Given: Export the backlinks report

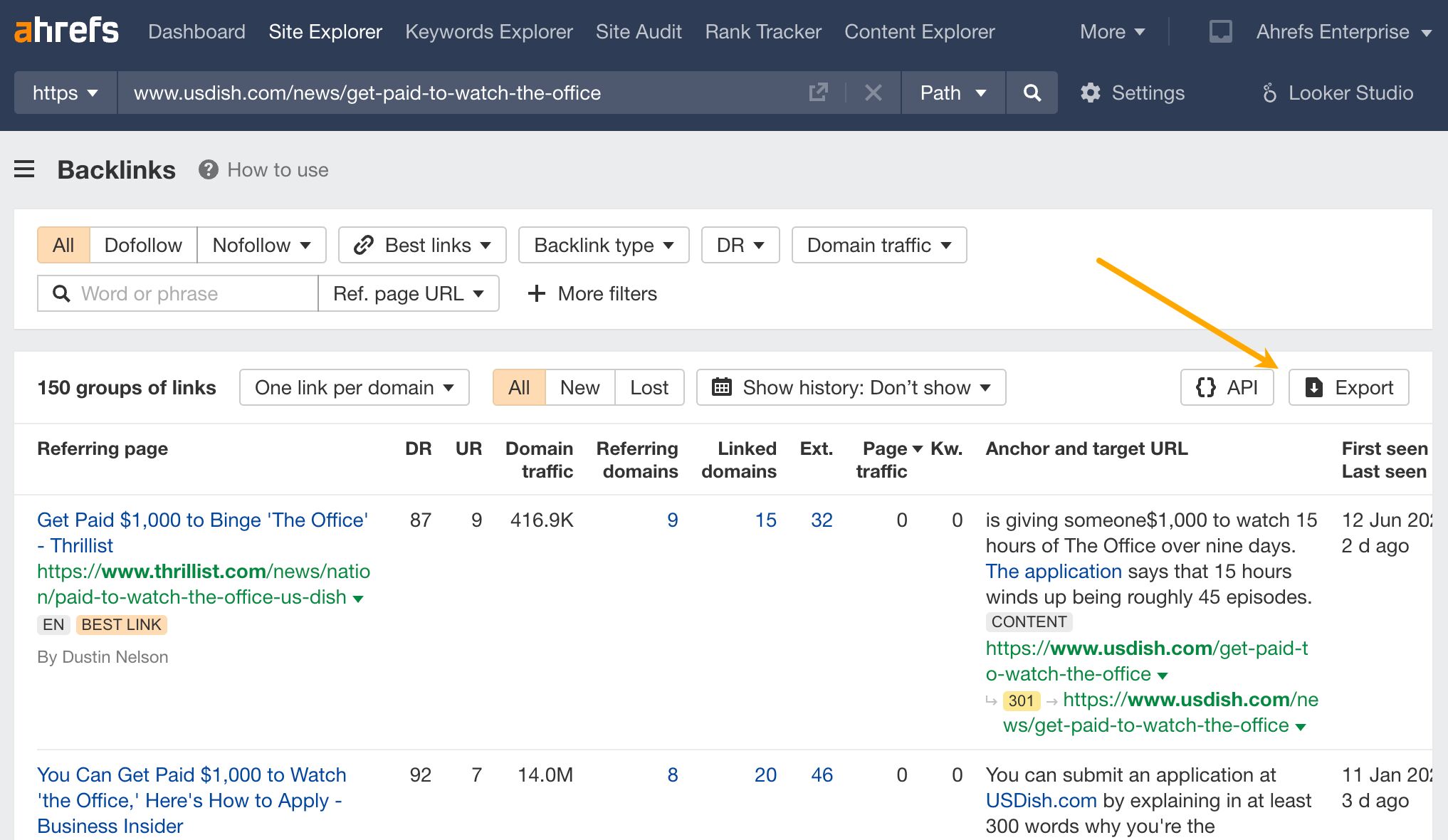Looking at the screenshot, I should coord(1348,387).
